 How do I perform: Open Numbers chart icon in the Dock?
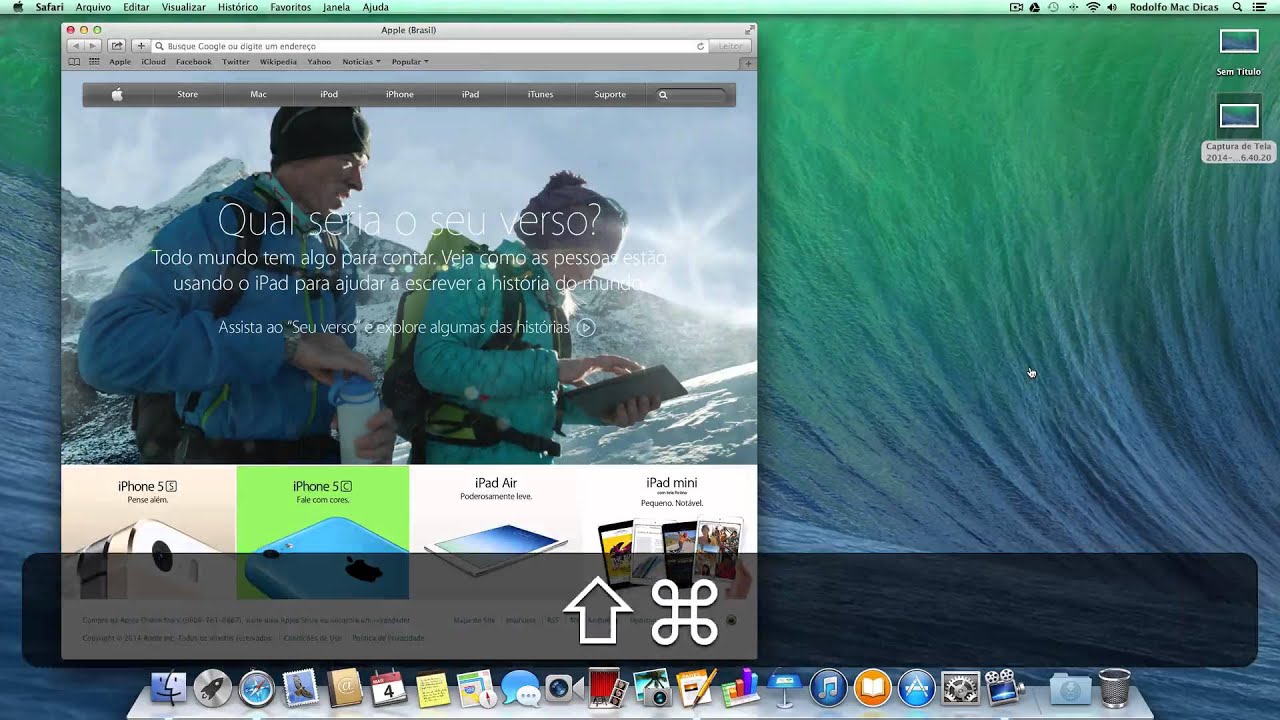click(740, 688)
